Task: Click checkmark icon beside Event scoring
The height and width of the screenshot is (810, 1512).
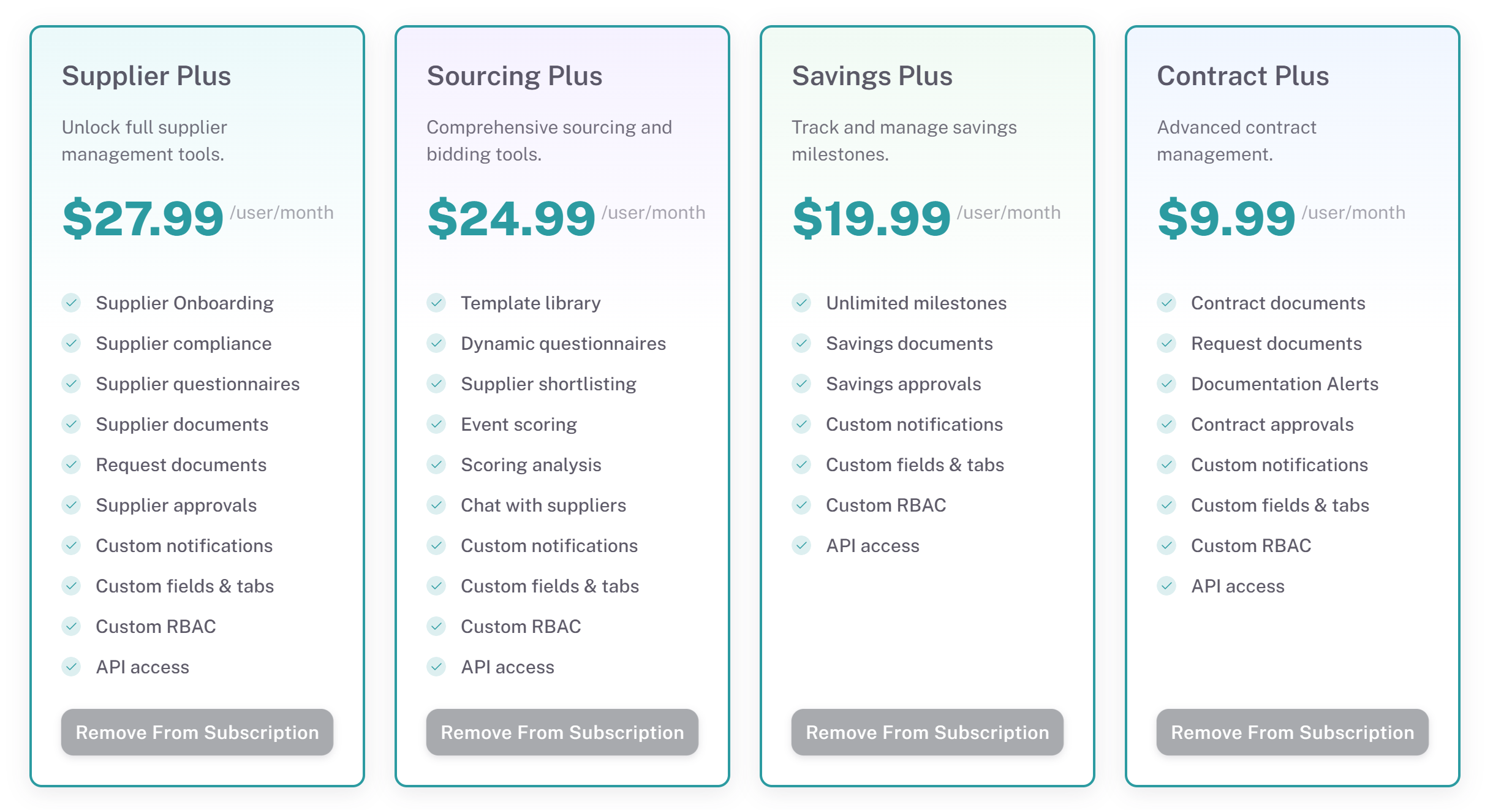Action: click(436, 424)
